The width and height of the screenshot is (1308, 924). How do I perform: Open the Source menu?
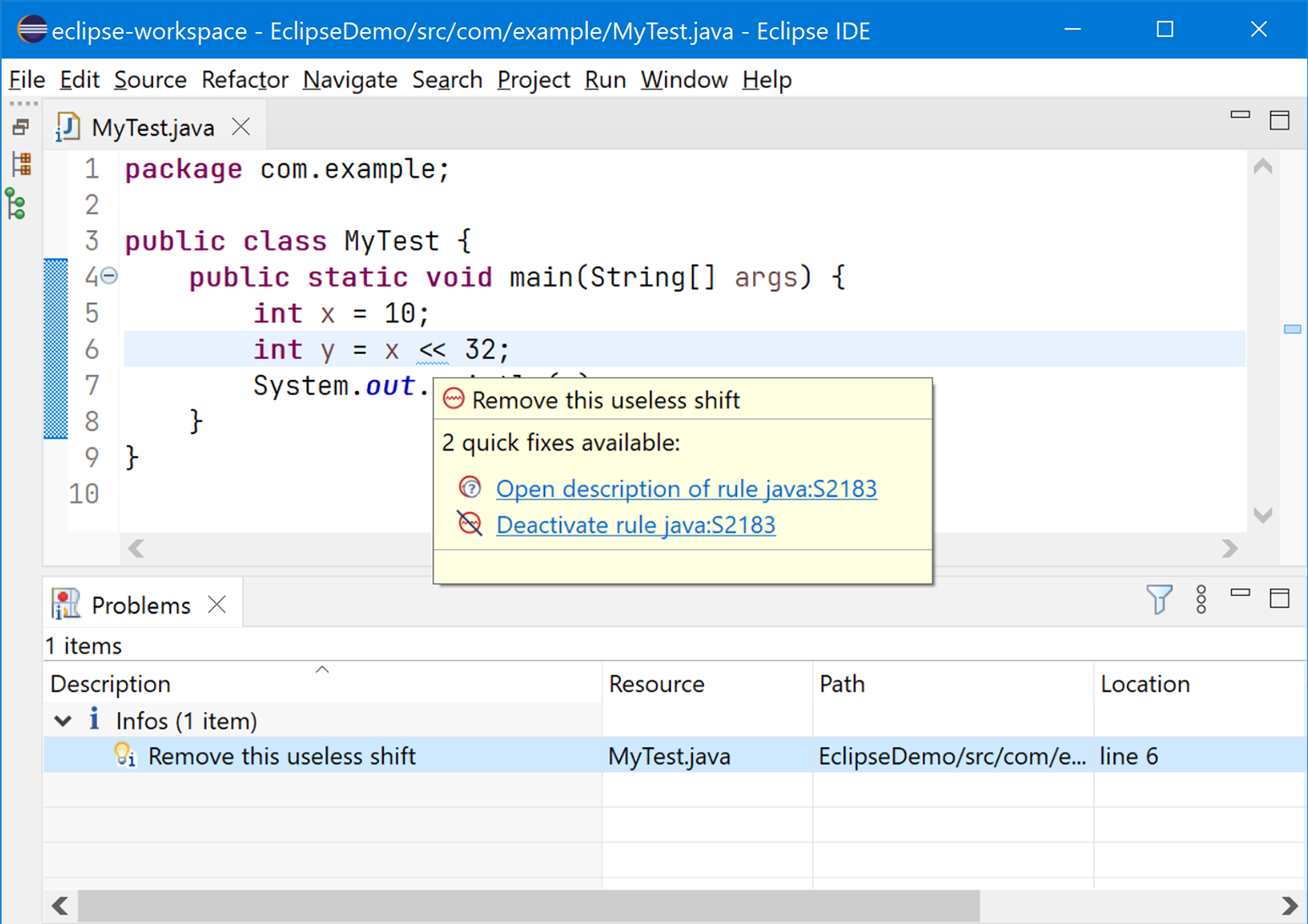(151, 80)
